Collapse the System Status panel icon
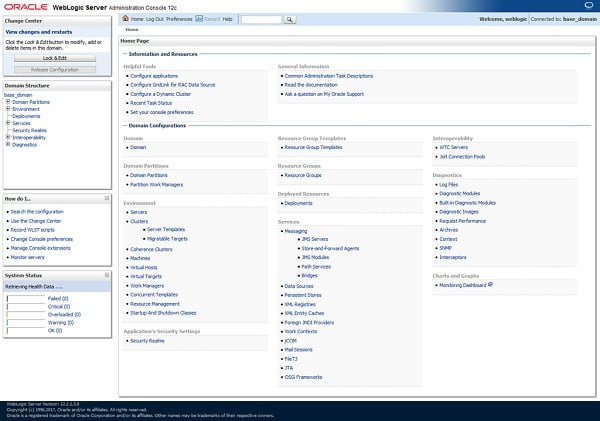The height and width of the screenshot is (421, 600). [107, 275]
